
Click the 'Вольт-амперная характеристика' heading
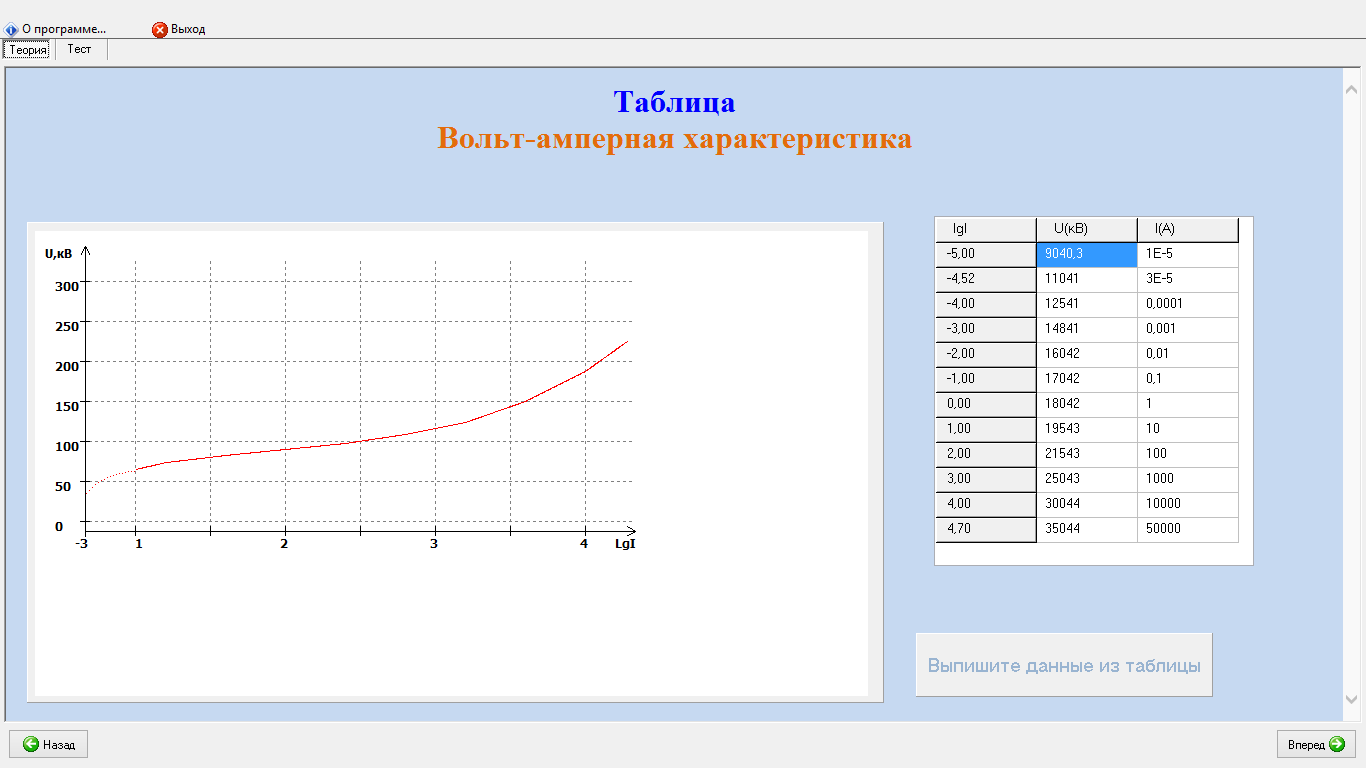[x=674, y=138]
